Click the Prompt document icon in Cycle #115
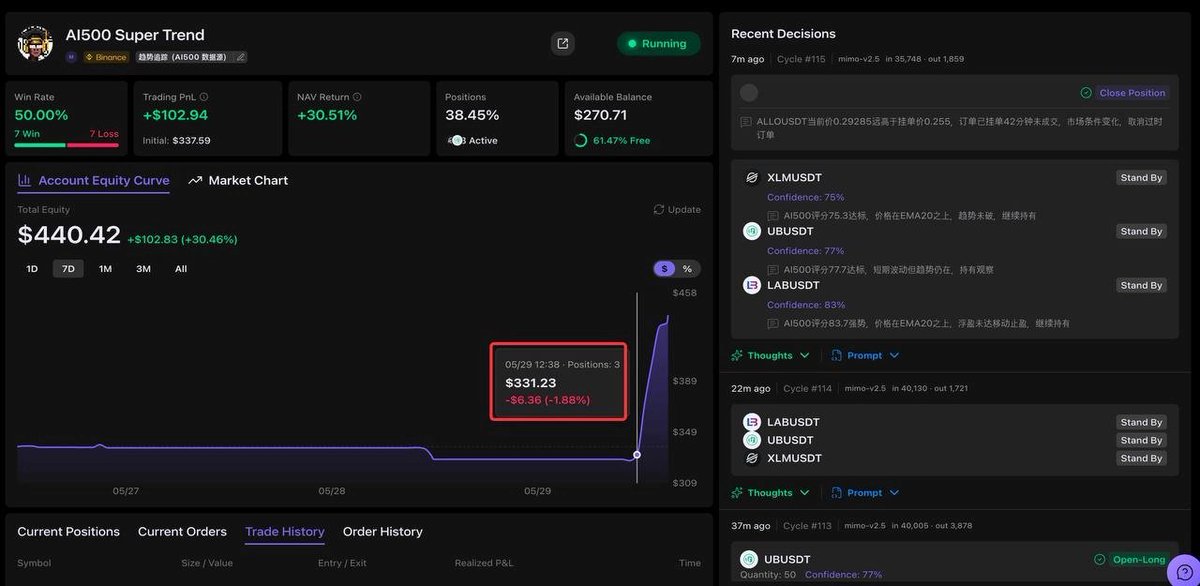Image resolution: width=1200 pixels, height=586 pixels. click(835, 356)
